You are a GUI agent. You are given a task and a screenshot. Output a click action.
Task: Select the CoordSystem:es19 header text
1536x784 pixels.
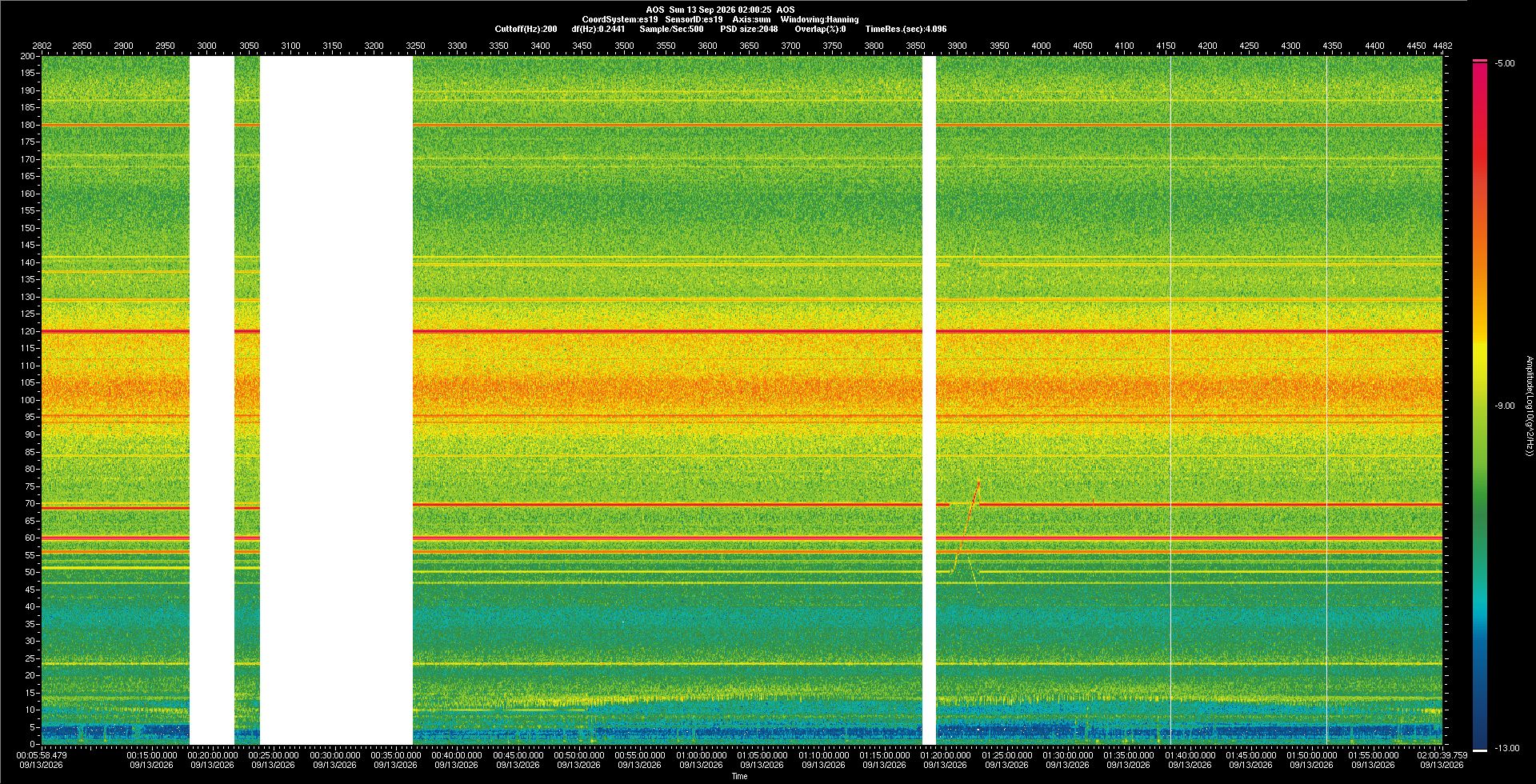point(620,19)
